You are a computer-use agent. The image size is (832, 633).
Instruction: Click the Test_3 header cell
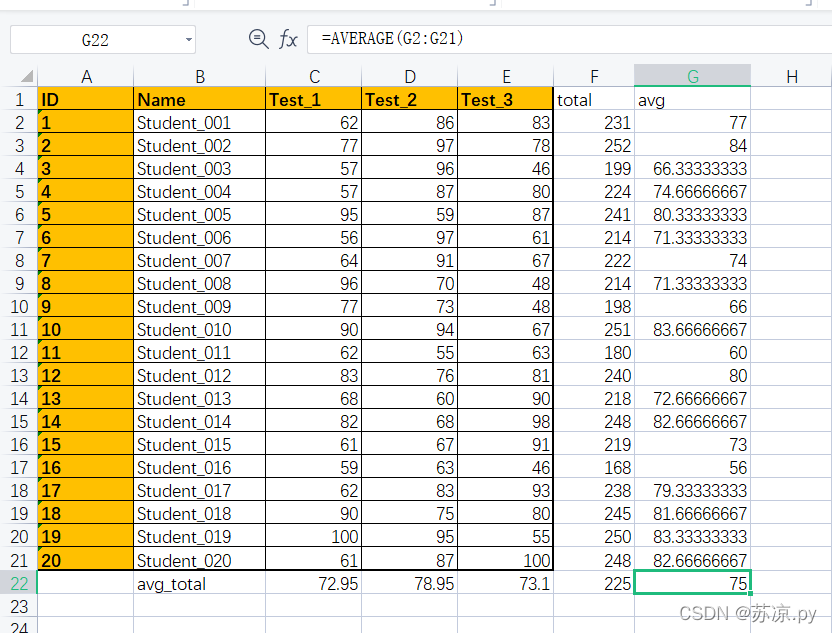coord(506,99)
